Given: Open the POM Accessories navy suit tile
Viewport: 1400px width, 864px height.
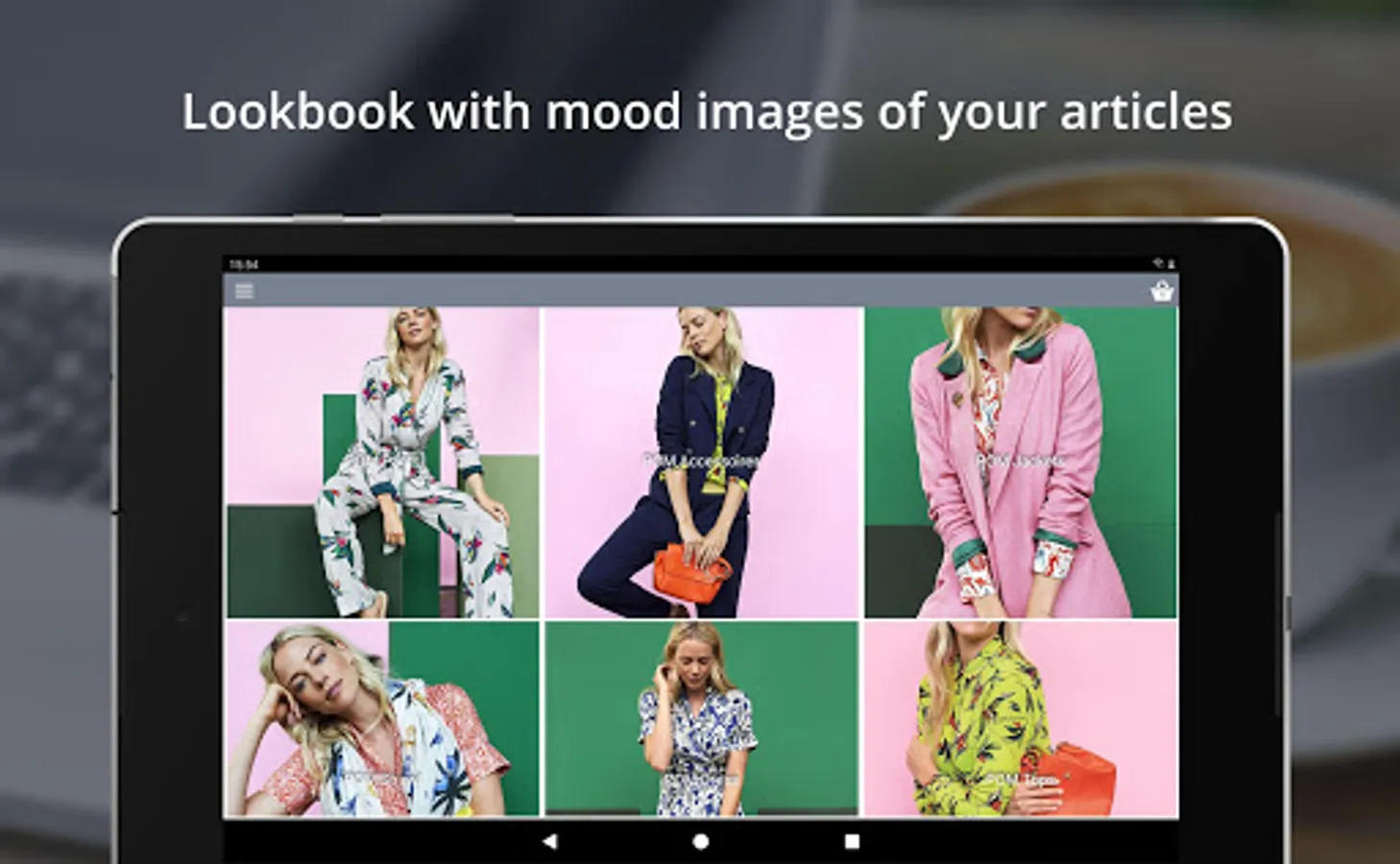Looking at the screenshot, I should (702, 463).
